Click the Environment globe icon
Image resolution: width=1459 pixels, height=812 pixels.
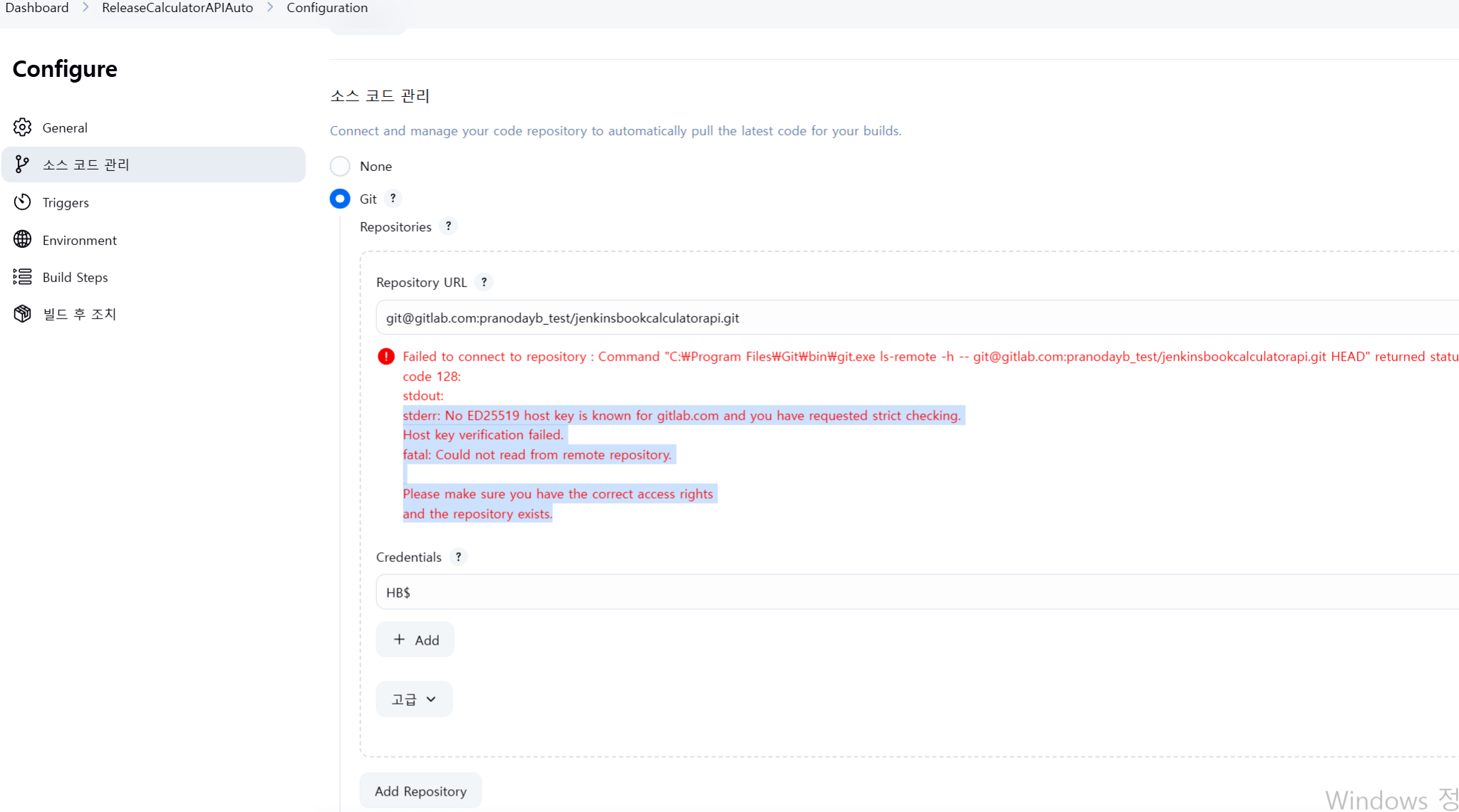(22, 239)
